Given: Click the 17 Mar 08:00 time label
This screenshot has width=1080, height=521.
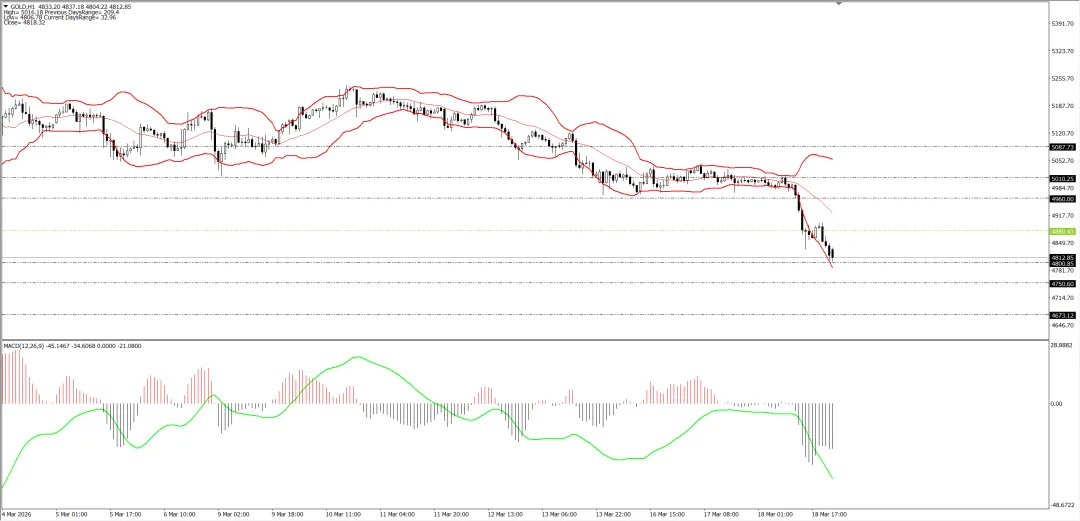Looking at the screenshot, I should pyautogui.click(x=721, y=515).
